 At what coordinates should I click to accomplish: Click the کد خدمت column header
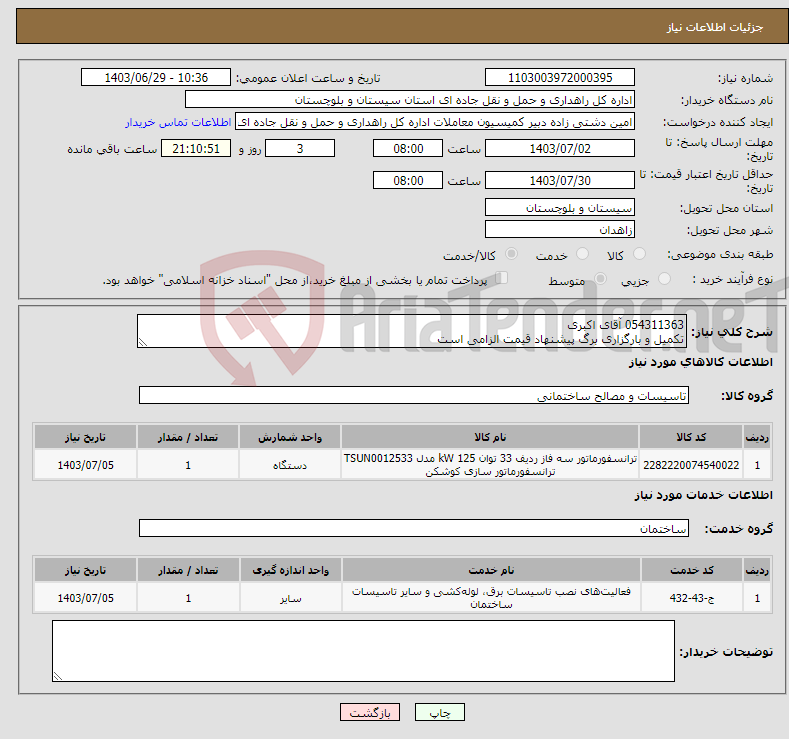(691, 570)
